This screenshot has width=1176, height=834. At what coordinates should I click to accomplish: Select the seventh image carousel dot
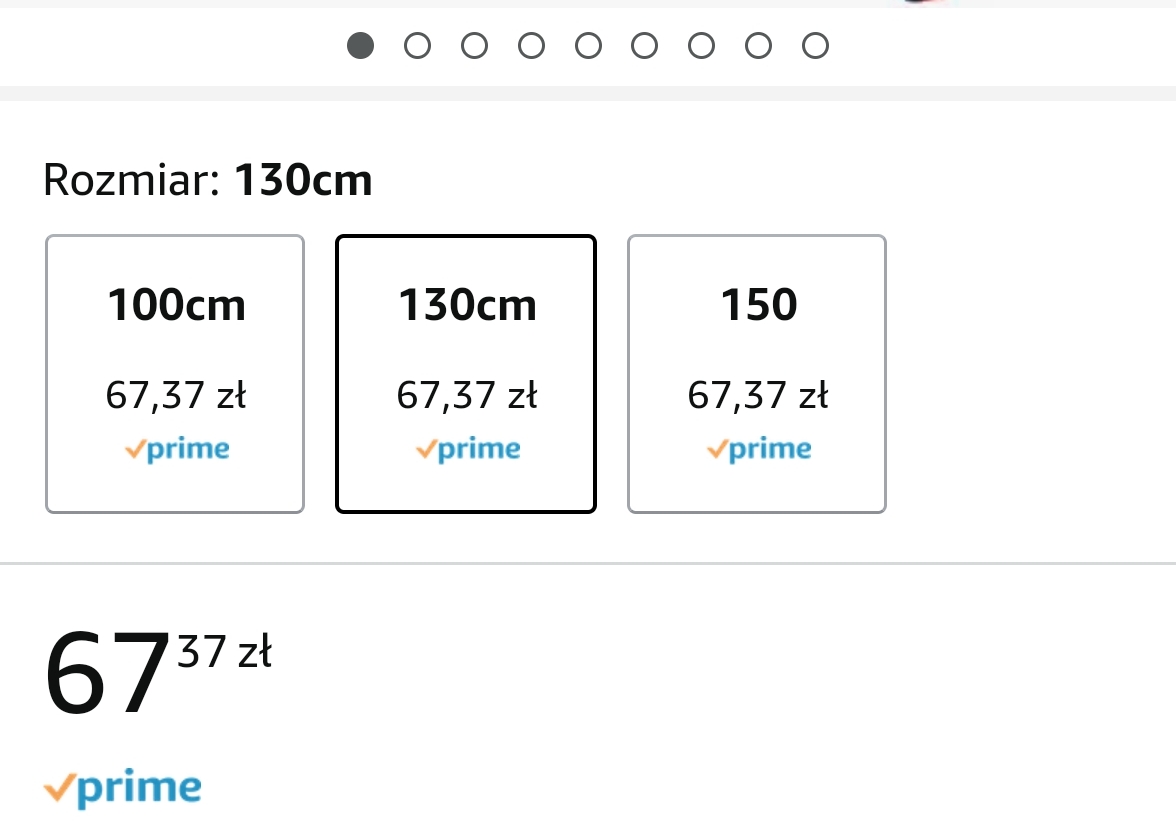pyautogui.click(x=702, y=46)
